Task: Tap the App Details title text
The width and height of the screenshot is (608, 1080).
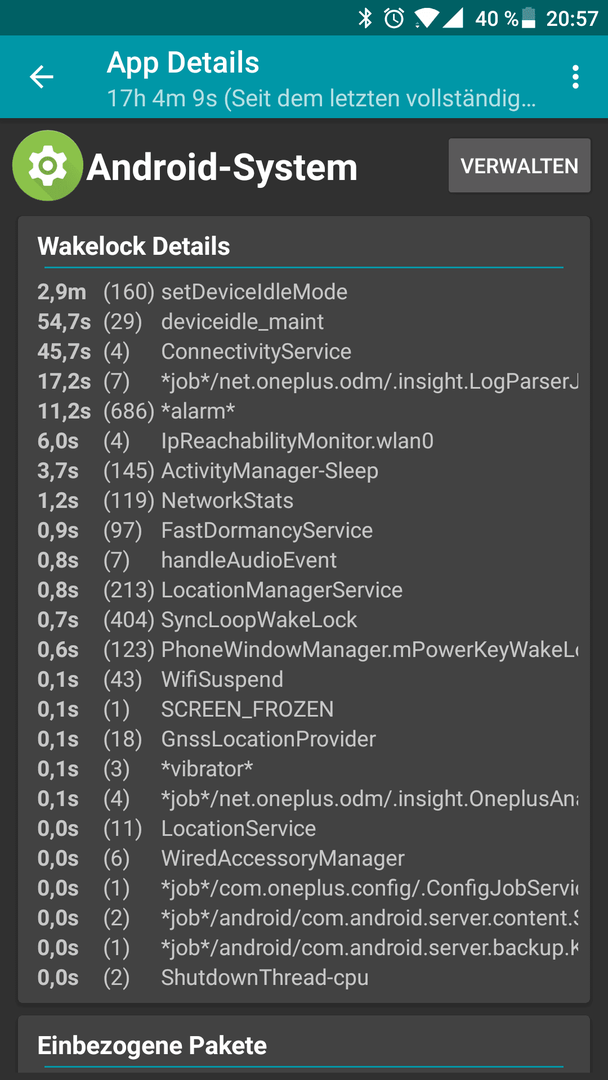Action: pyautogui.click(x=182, y=63)
